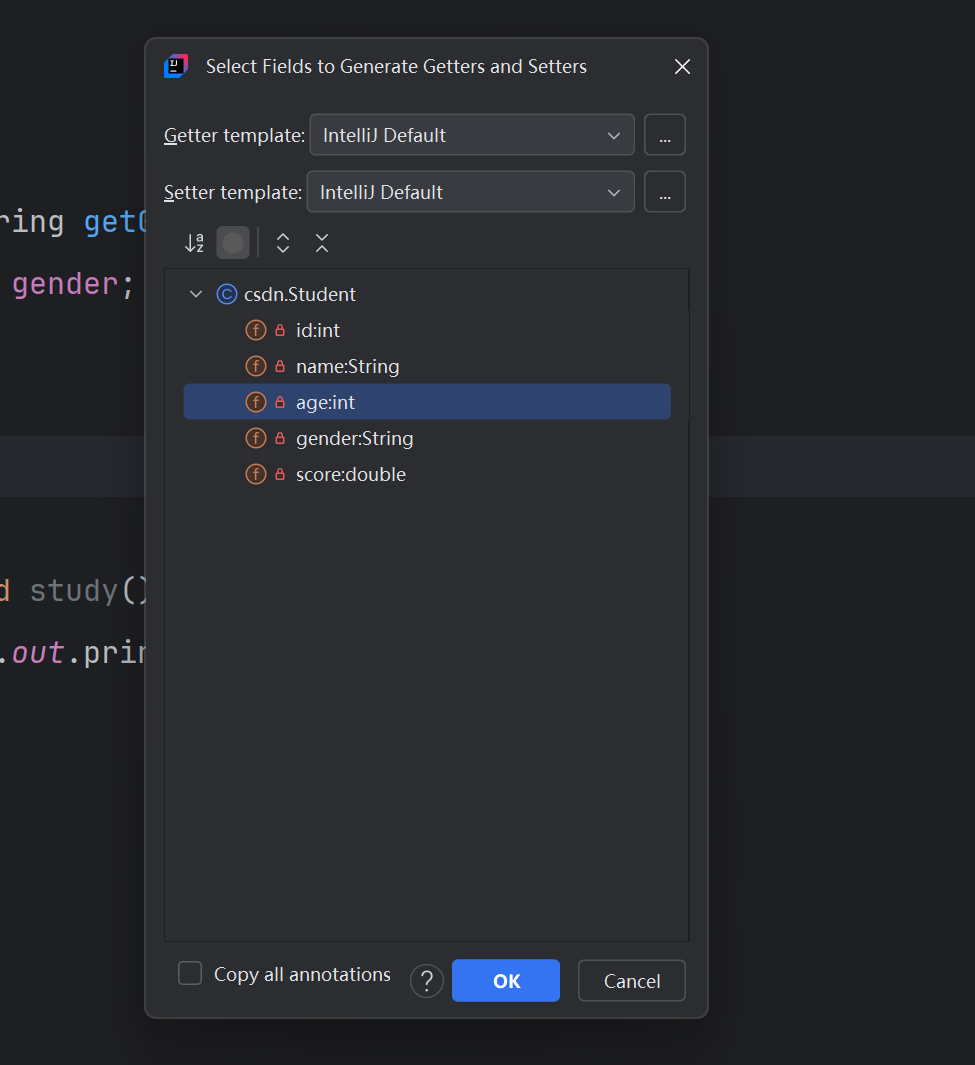Click the Setter template label

click(x=233, y=193)
